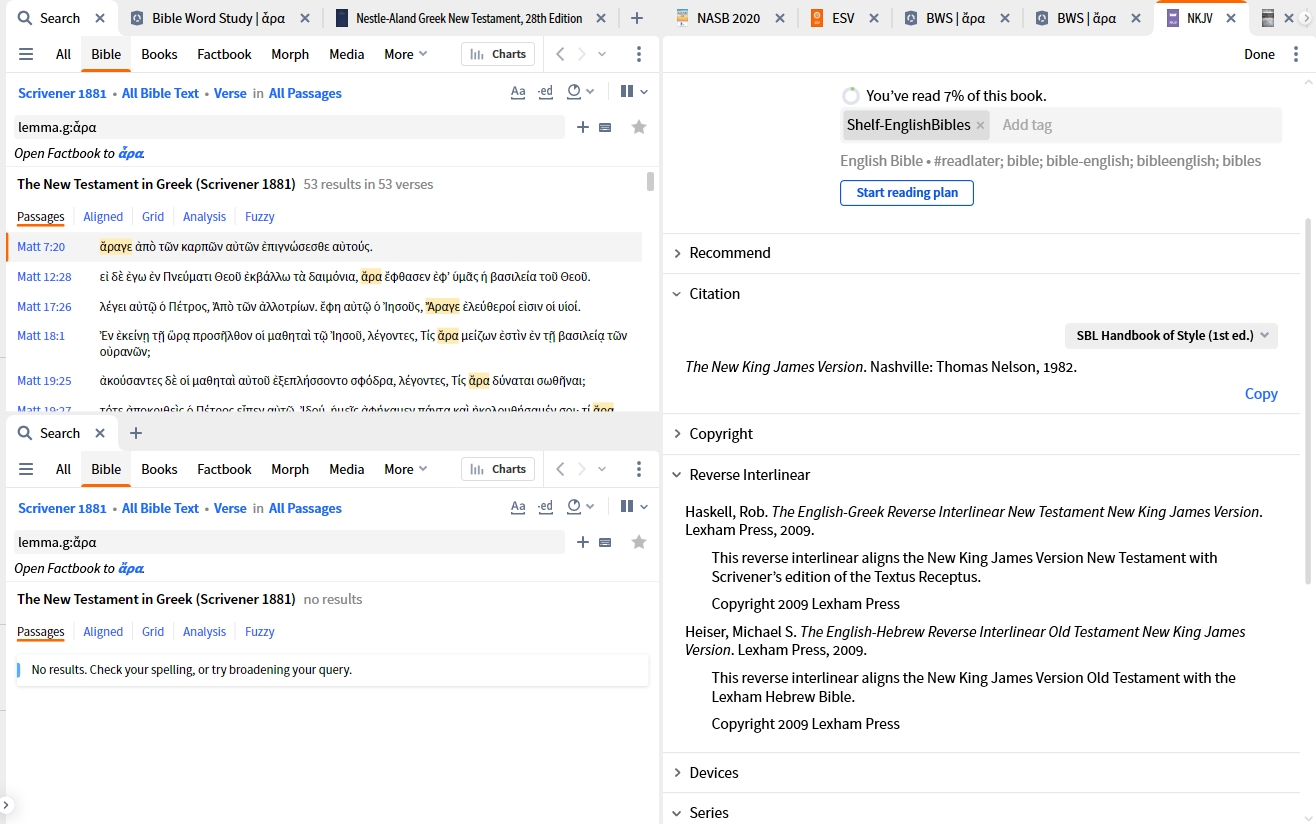Screen dimensions: 1316x824
Task: Open the circular search options dropdown in upper panel
Action: [x=580, y=92]
